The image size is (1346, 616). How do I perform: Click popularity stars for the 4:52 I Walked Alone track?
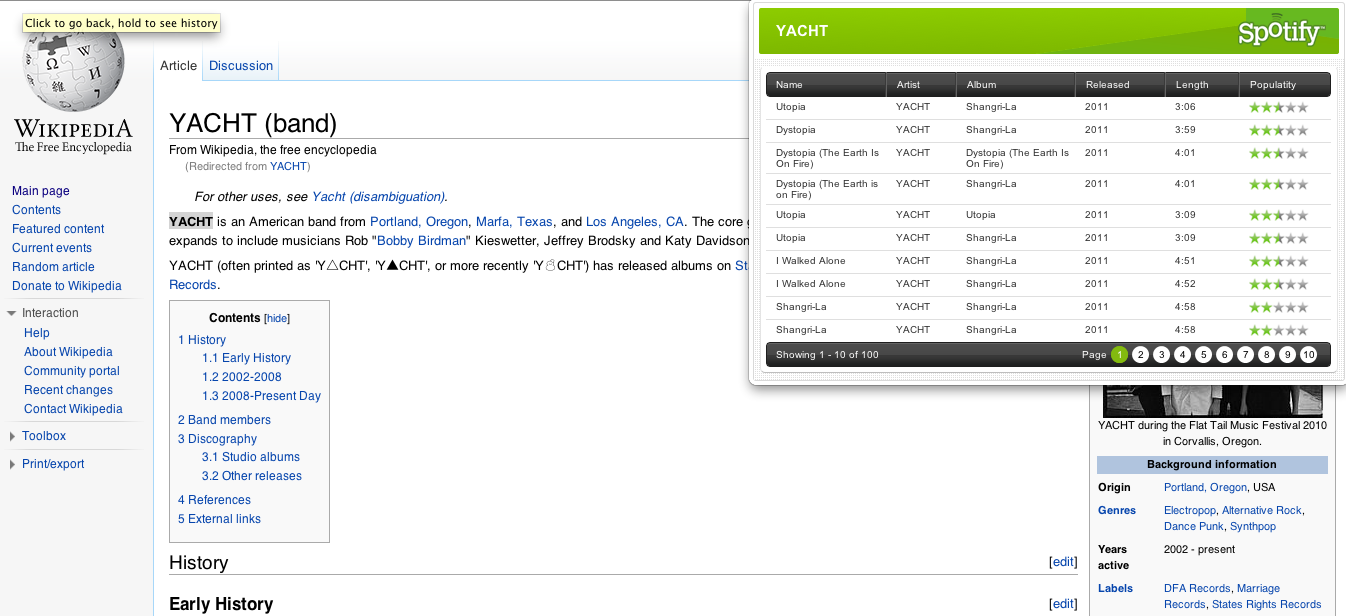(x=1278, y=285)
